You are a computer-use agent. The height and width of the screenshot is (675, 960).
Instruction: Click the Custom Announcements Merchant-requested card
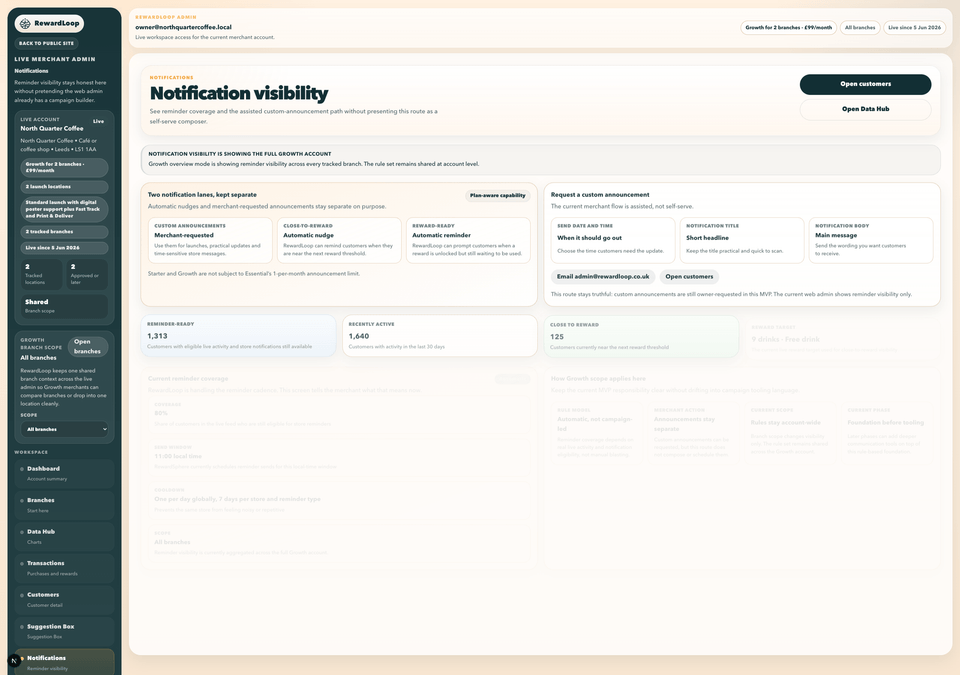210,240
